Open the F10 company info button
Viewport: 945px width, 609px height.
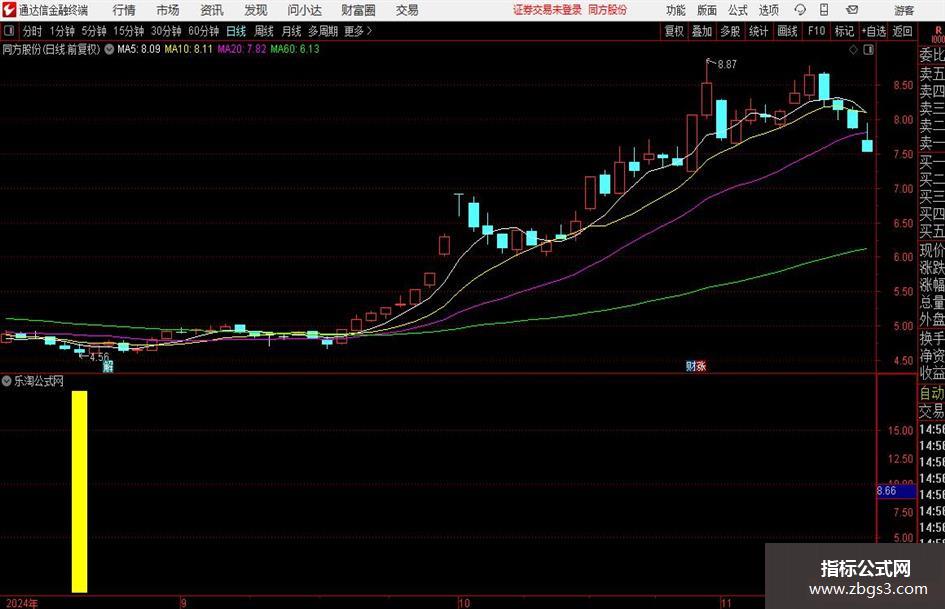(x=816, y=31)
